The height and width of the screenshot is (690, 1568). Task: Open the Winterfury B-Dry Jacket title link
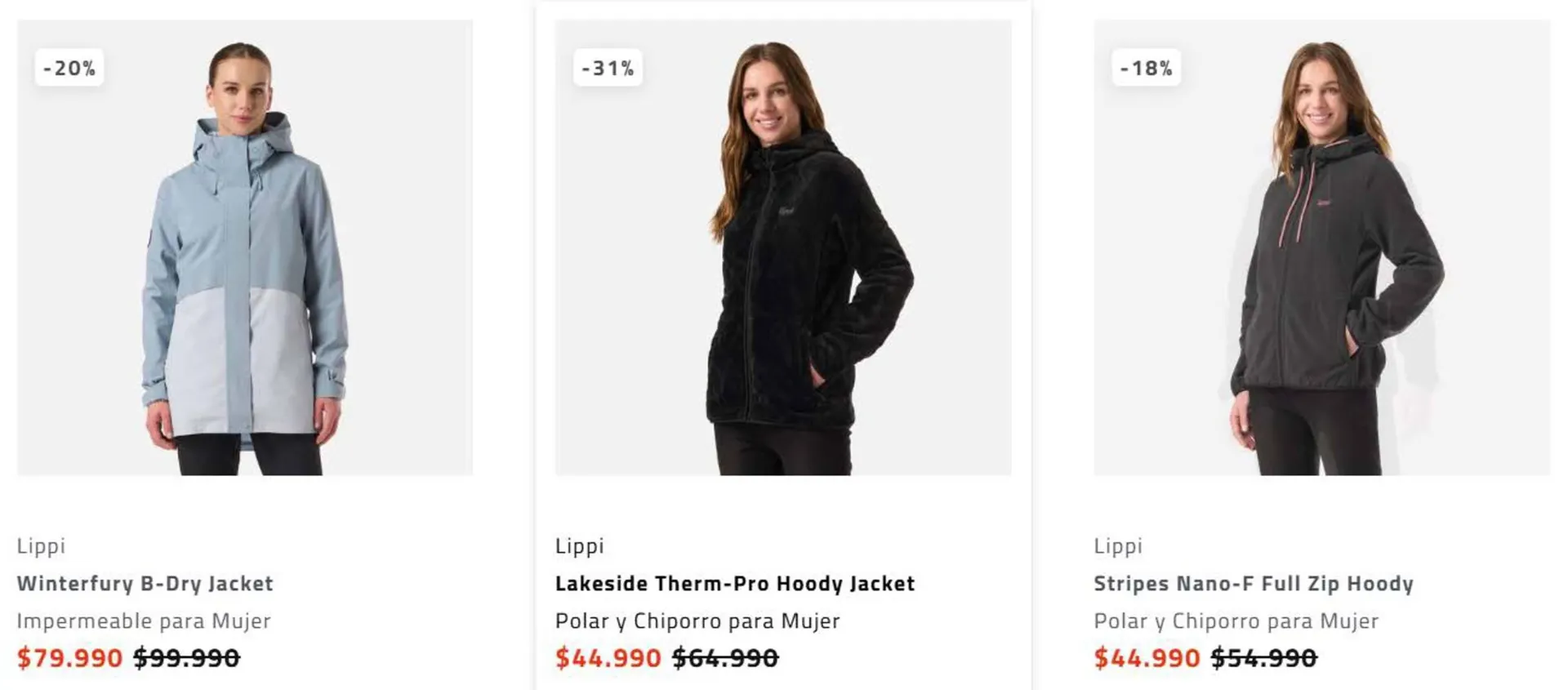(145, 583)
